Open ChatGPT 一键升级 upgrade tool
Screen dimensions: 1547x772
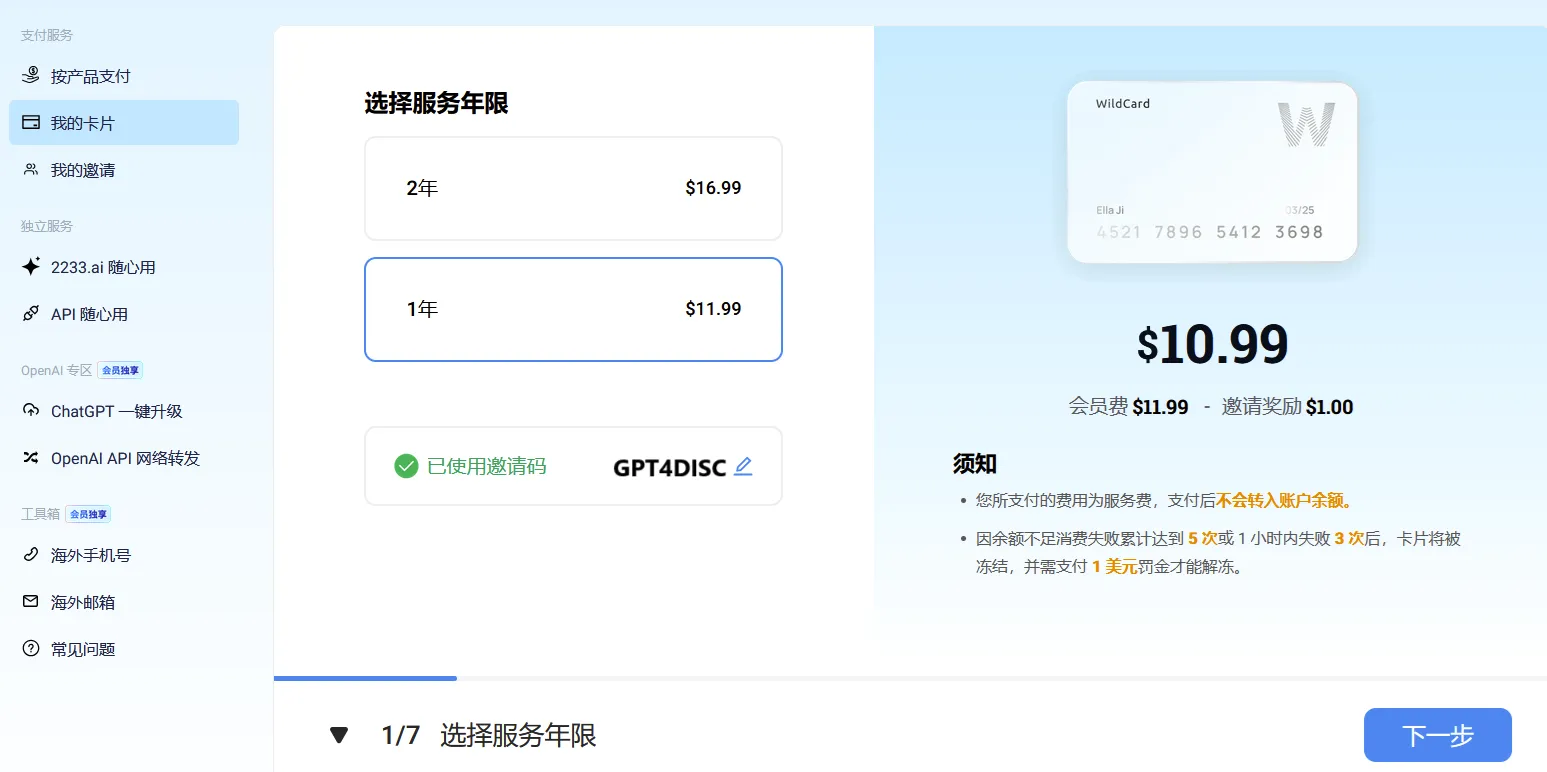pos(30,410)
